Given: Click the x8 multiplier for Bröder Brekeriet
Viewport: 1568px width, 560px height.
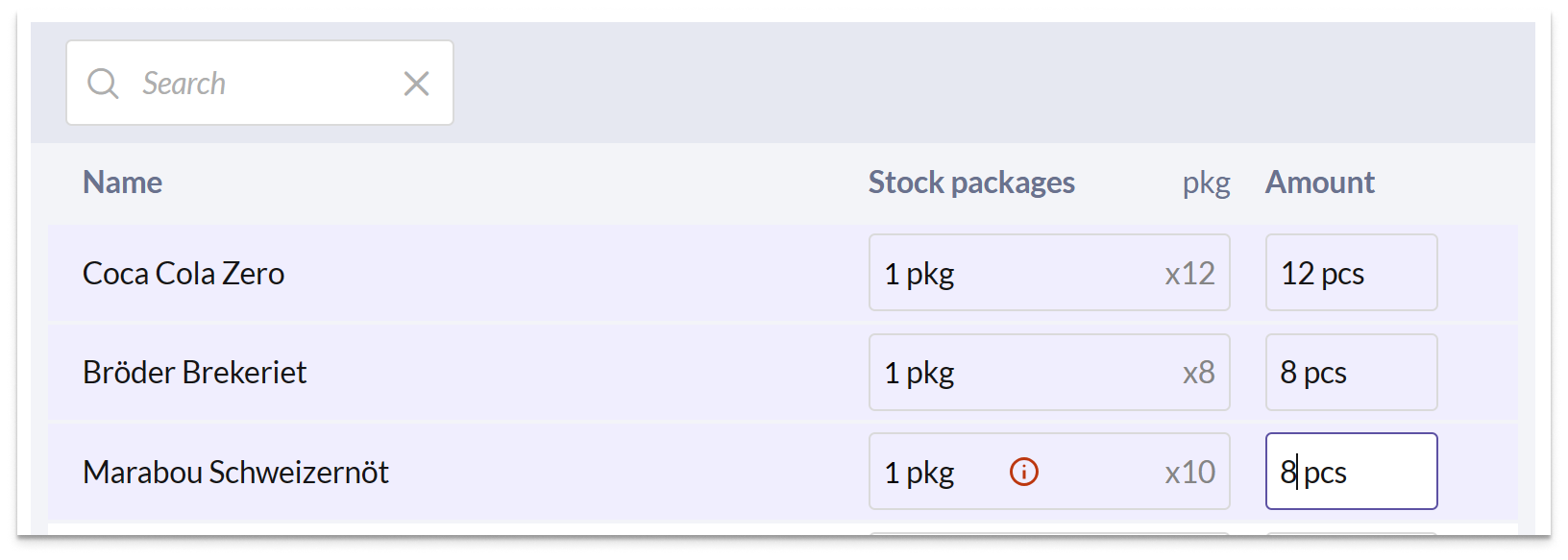Looking at the screenshot, I should pos(1198,373).
